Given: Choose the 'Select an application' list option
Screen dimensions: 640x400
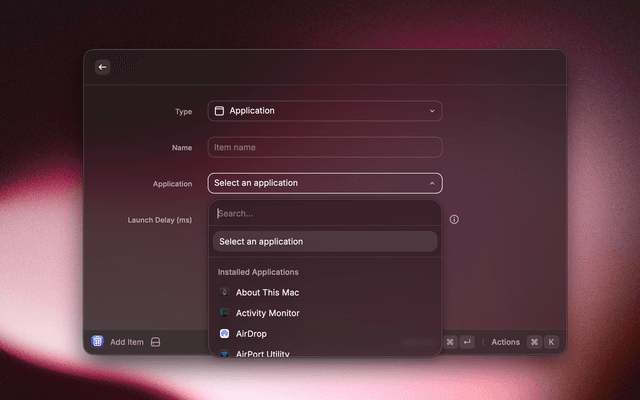Looking at the screenshot, I should click(324, 241).
